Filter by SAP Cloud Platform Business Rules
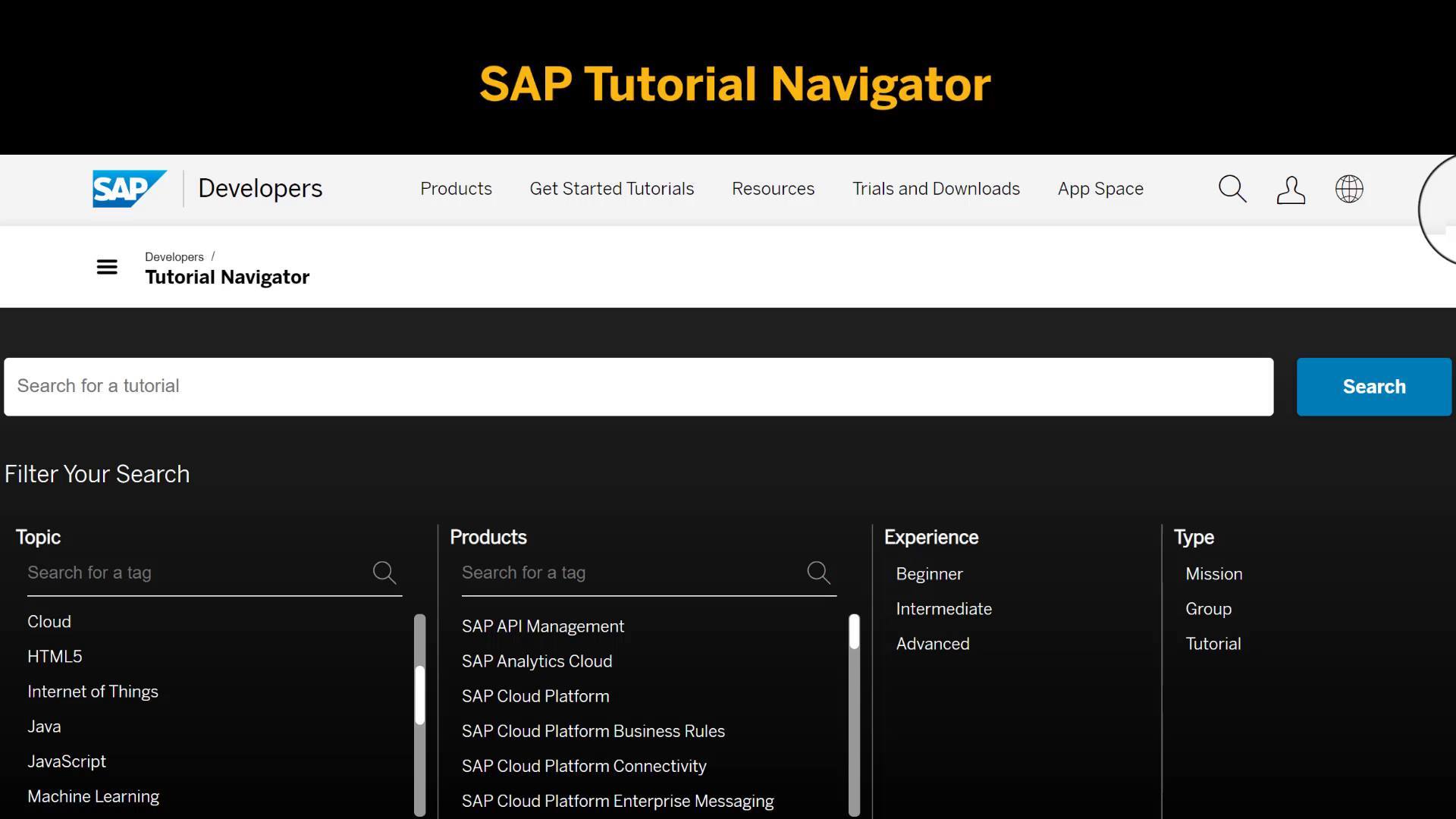Viewport: 1456px width, 819px height. pyautogui.click(x=593, y=731)
